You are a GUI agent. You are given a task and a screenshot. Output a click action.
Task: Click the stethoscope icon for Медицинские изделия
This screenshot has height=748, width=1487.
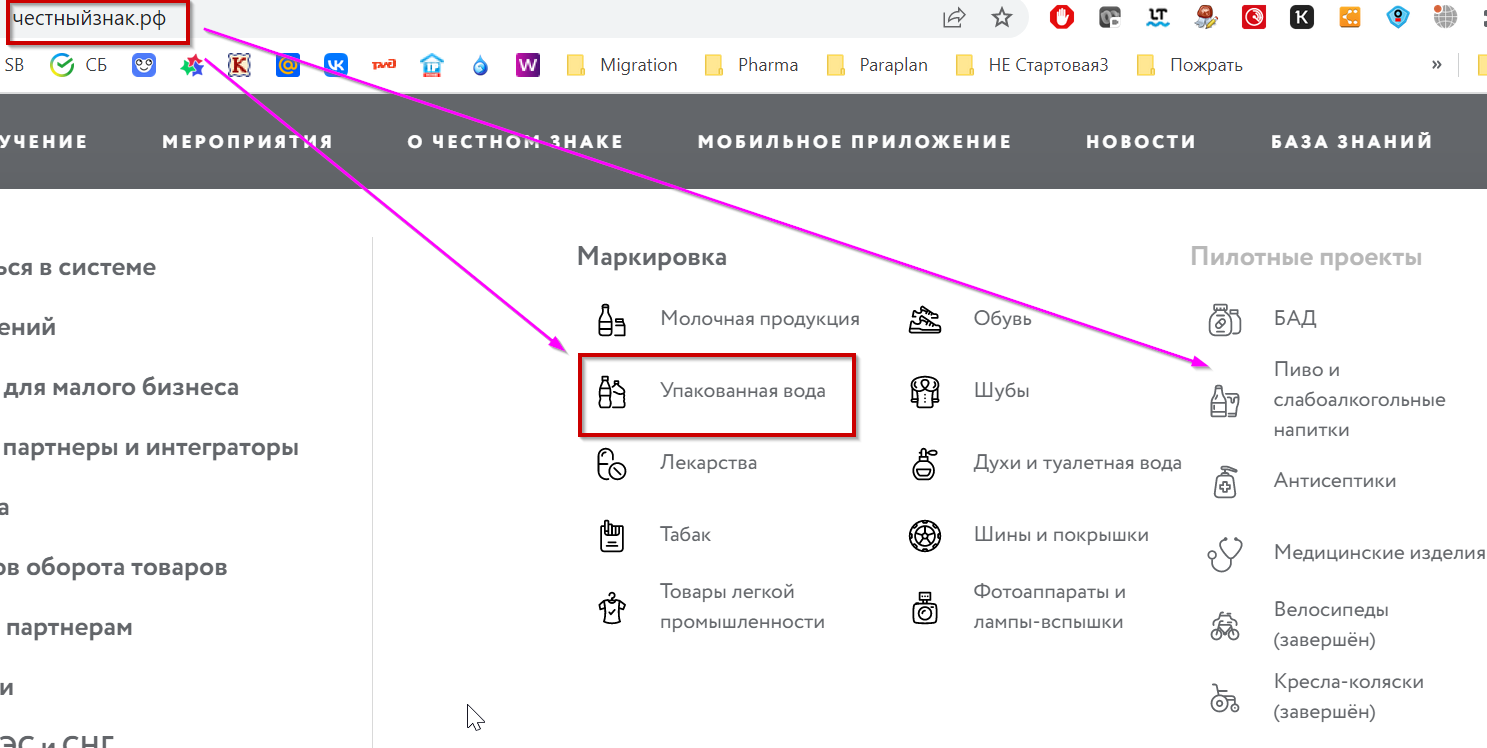(x=1225, y=554)
